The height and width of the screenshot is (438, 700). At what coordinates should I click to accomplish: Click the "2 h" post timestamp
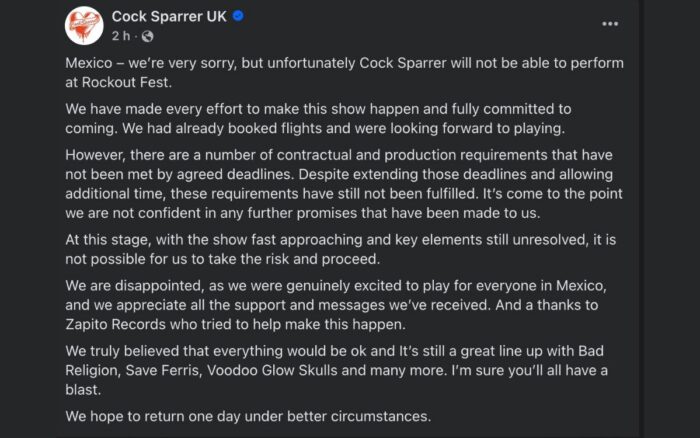coord(121,36)
